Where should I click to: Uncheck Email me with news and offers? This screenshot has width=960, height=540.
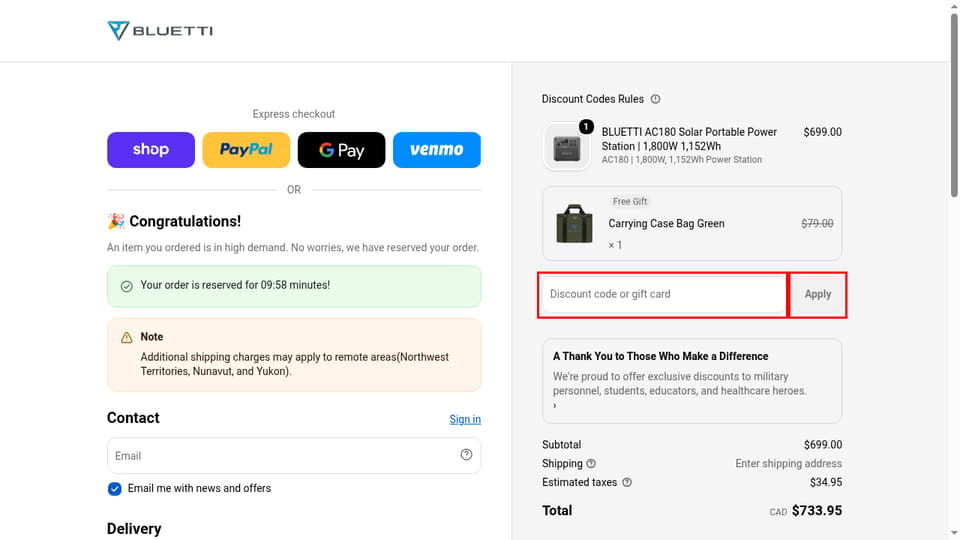tap(114, 489)
